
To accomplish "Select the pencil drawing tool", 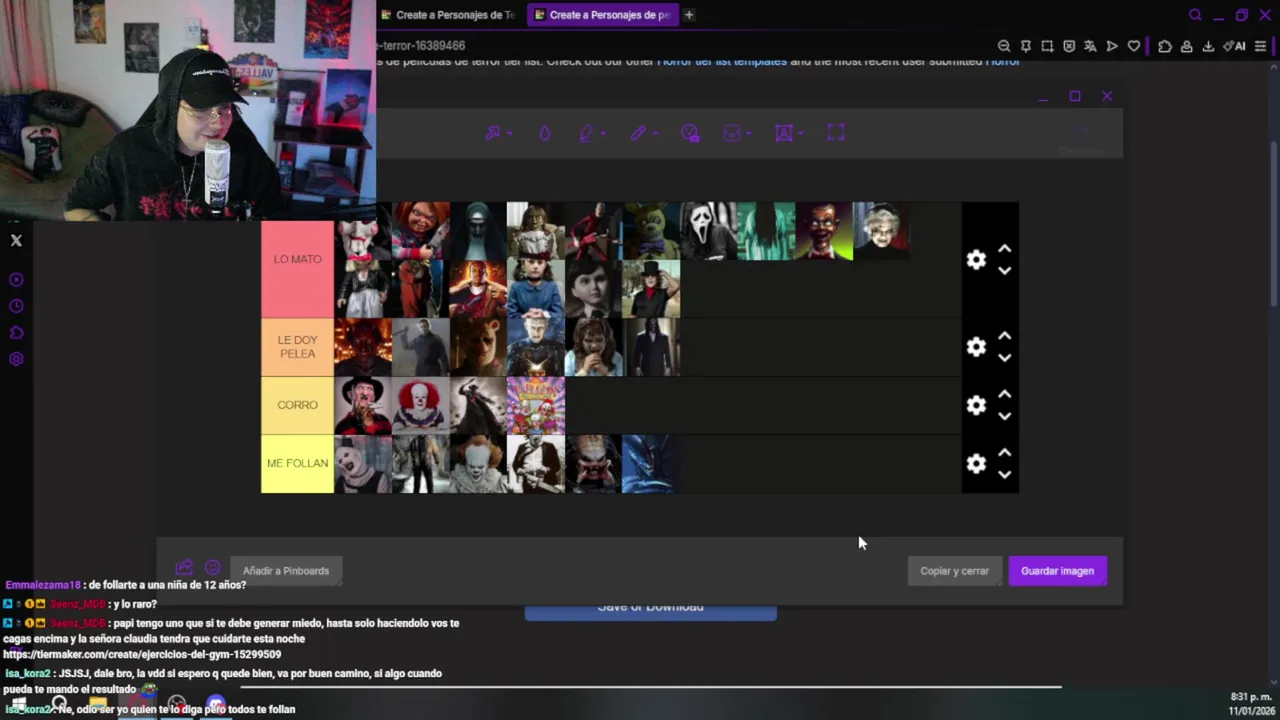I will [x=638, y=133].
